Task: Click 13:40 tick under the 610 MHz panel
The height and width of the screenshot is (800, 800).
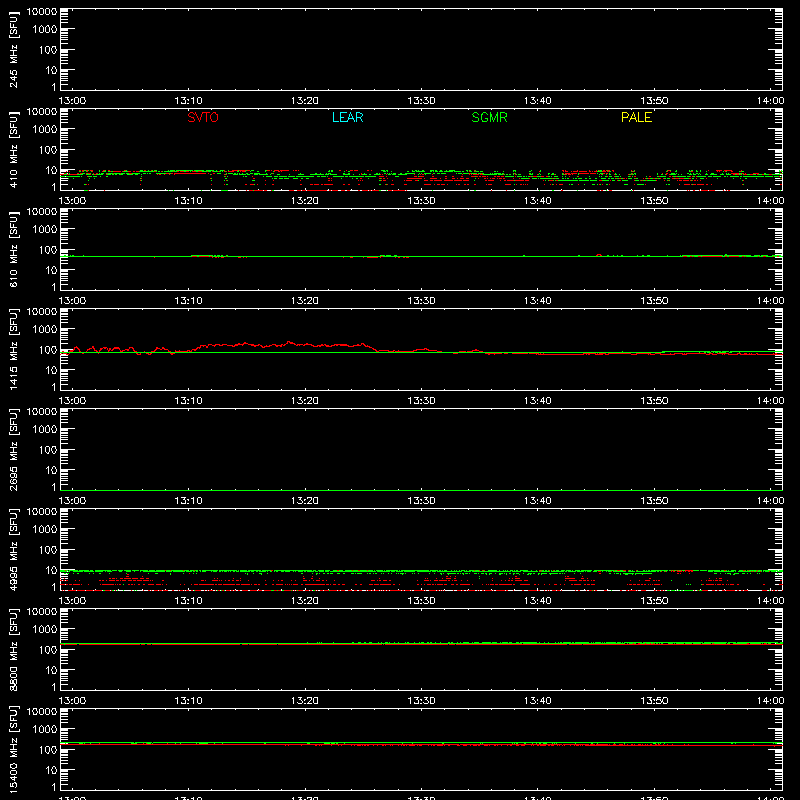Action: click(538, 301)
